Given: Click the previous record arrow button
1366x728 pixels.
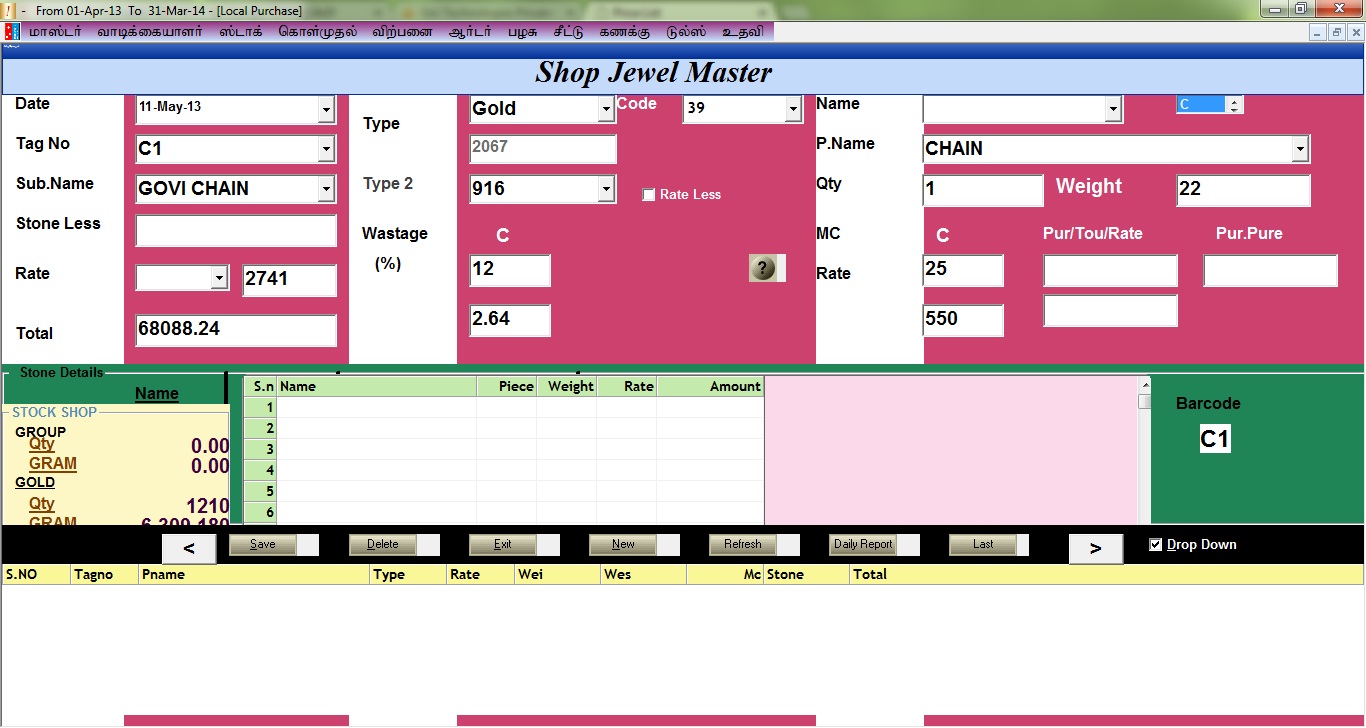Looking at the screenshot, I should (188, 548).
